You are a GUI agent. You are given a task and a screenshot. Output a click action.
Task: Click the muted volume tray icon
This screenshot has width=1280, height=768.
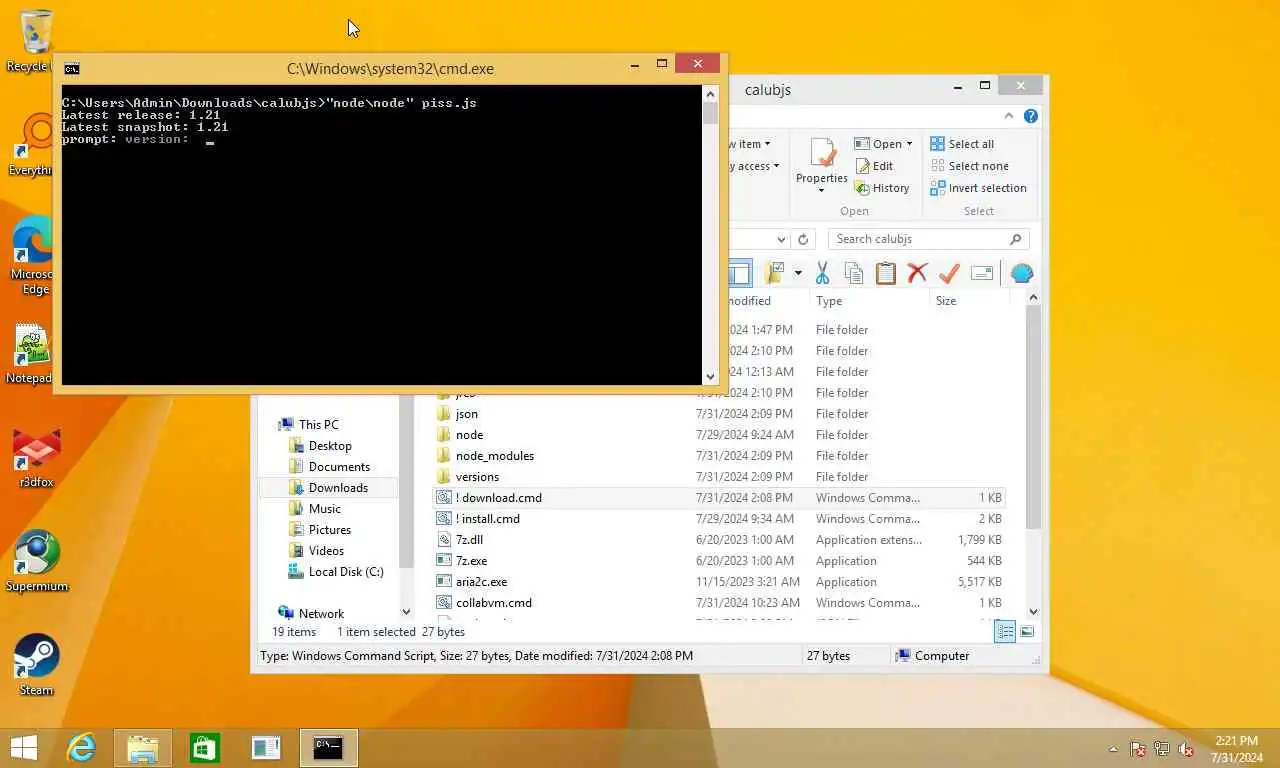coord(1186,749)
